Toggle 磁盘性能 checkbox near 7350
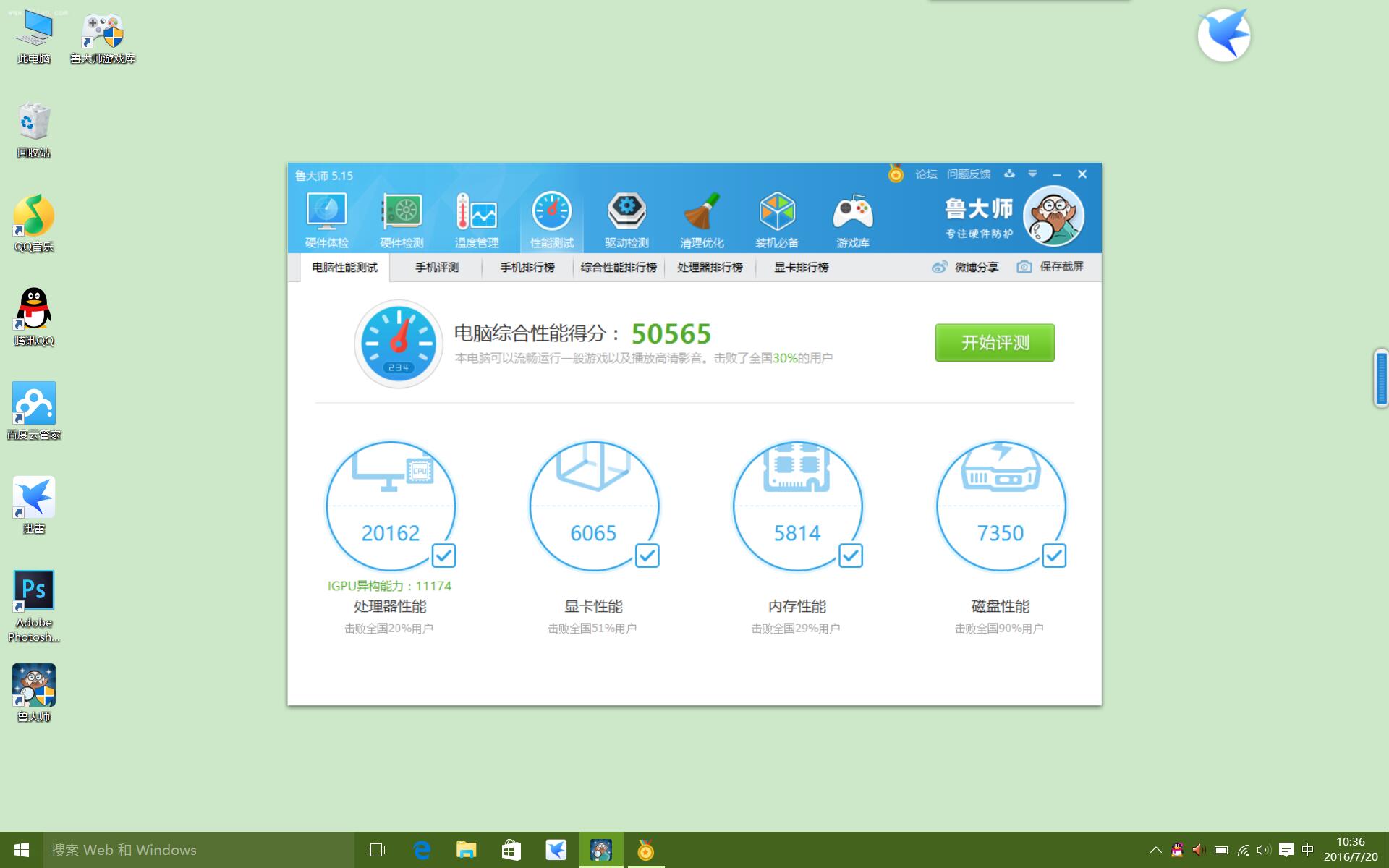The width and height of the screenshot is (1389, 868). coord(1054,556)
